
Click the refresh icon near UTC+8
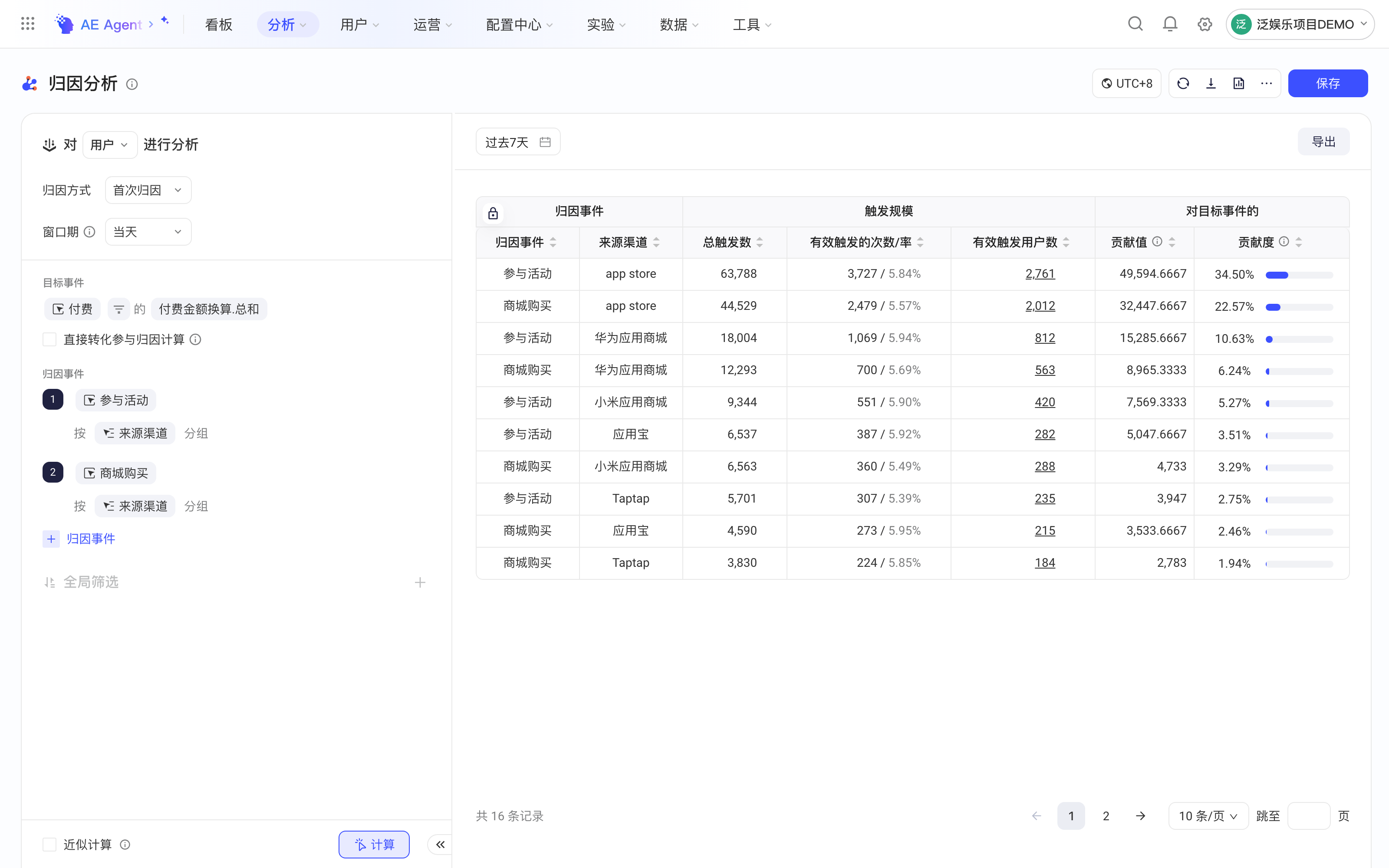1183,83
